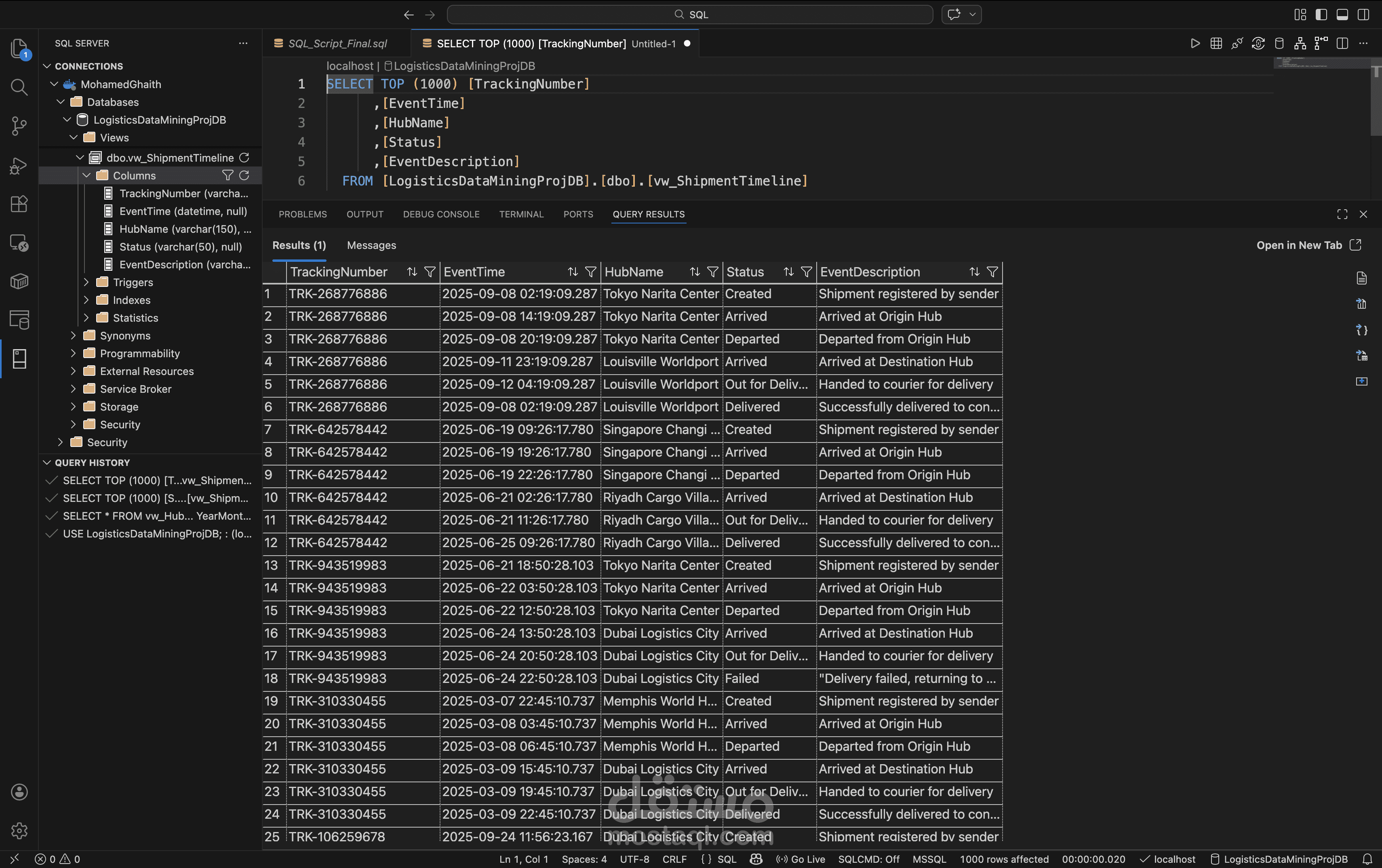Click the SQL command center search box
This screenshot has width=1382, height=868.
point(690,15)
